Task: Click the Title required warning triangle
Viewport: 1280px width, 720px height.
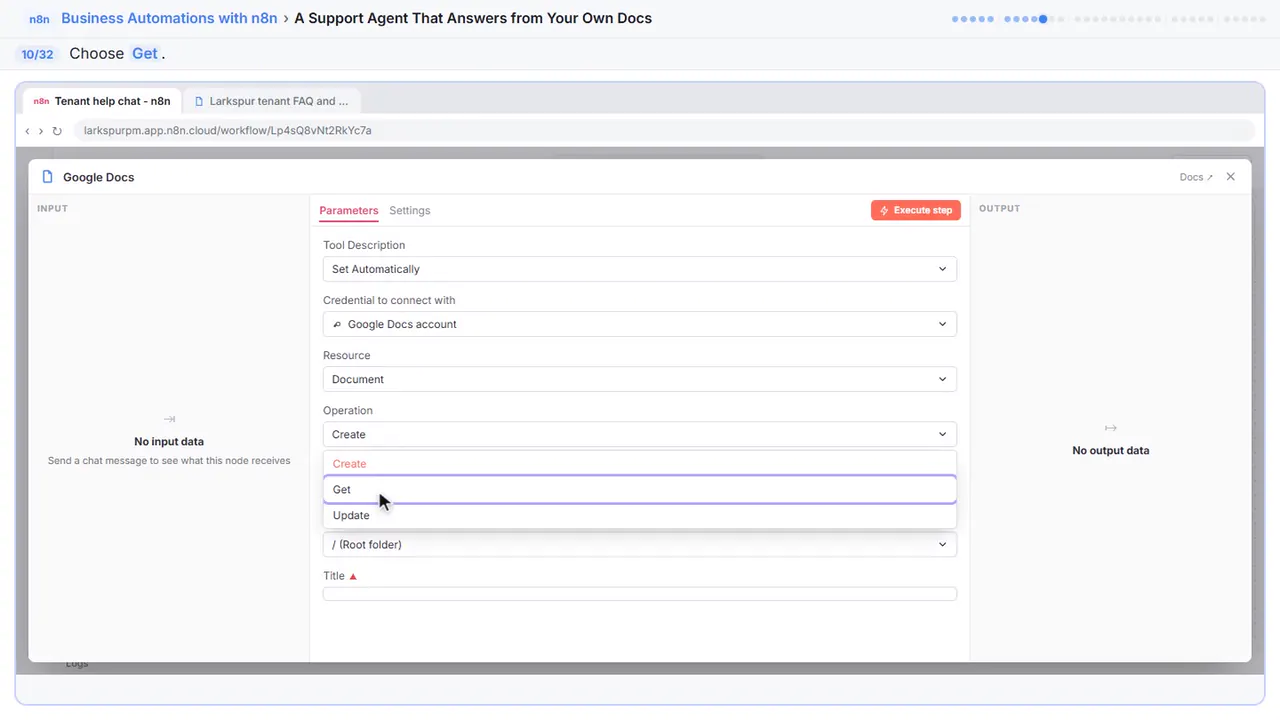Action: [353, 576]
